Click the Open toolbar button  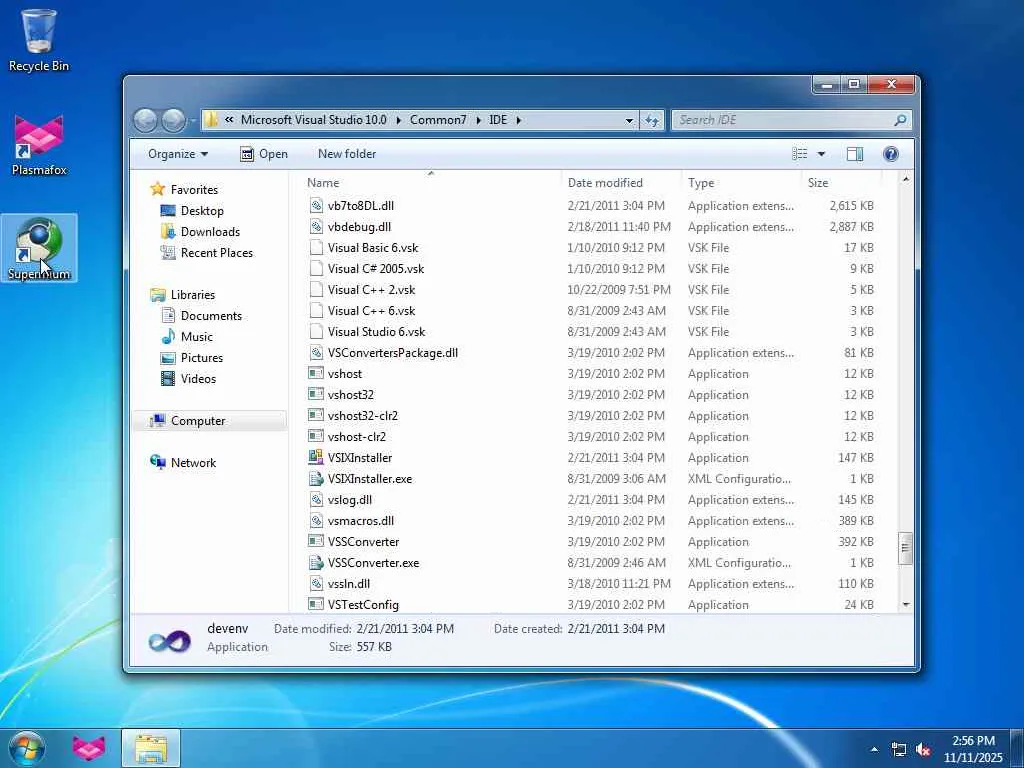click(x=264, y=154)
